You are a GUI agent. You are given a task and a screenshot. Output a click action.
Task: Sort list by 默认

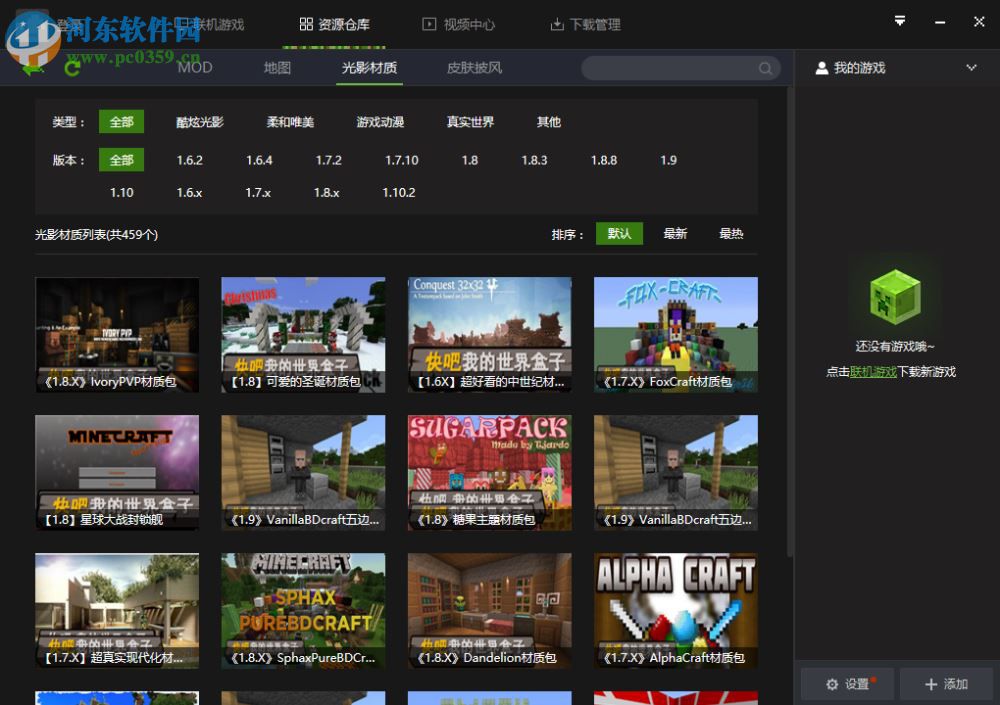[x=619, y=234]
